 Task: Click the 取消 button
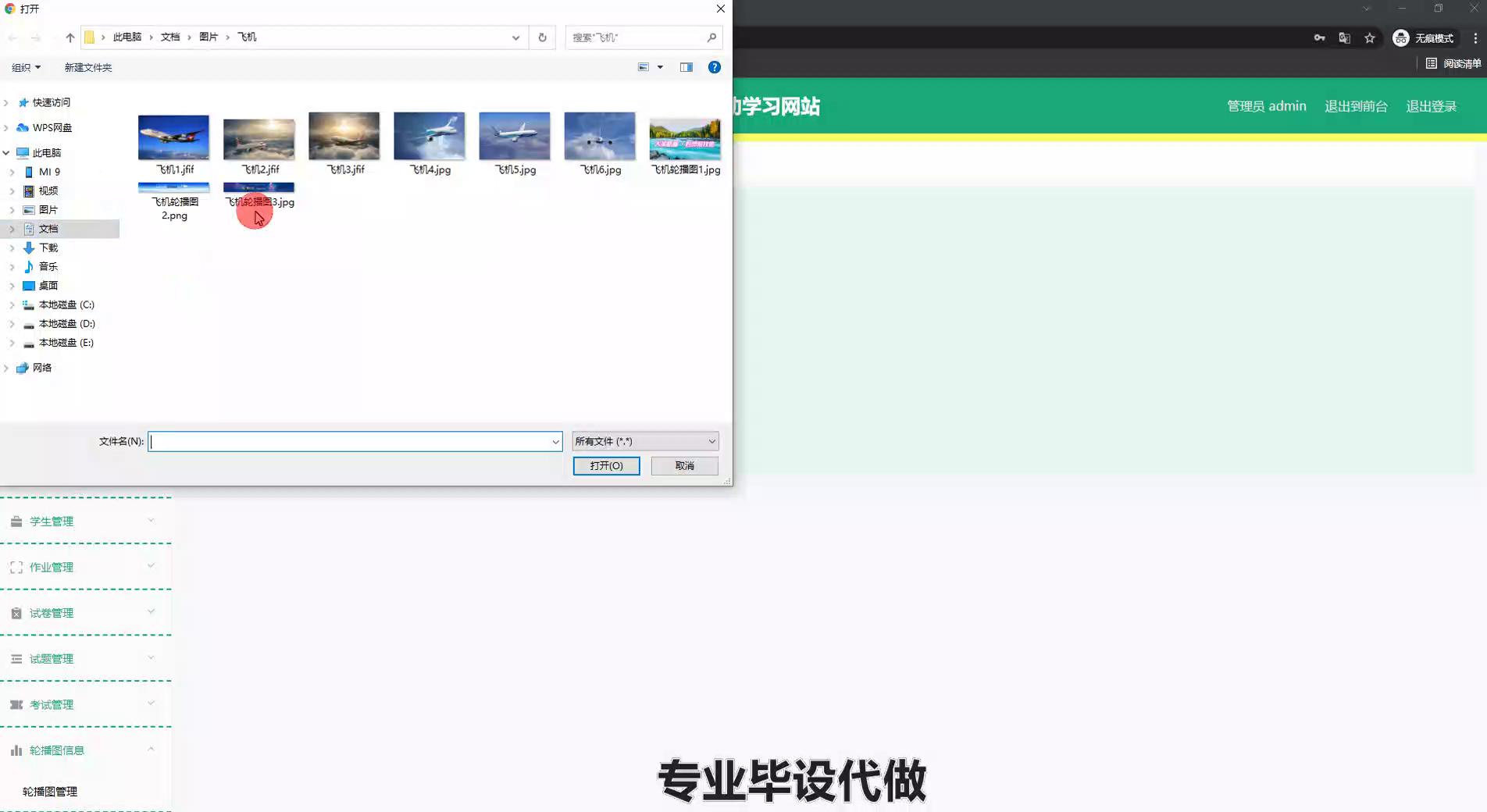[684, 465]
